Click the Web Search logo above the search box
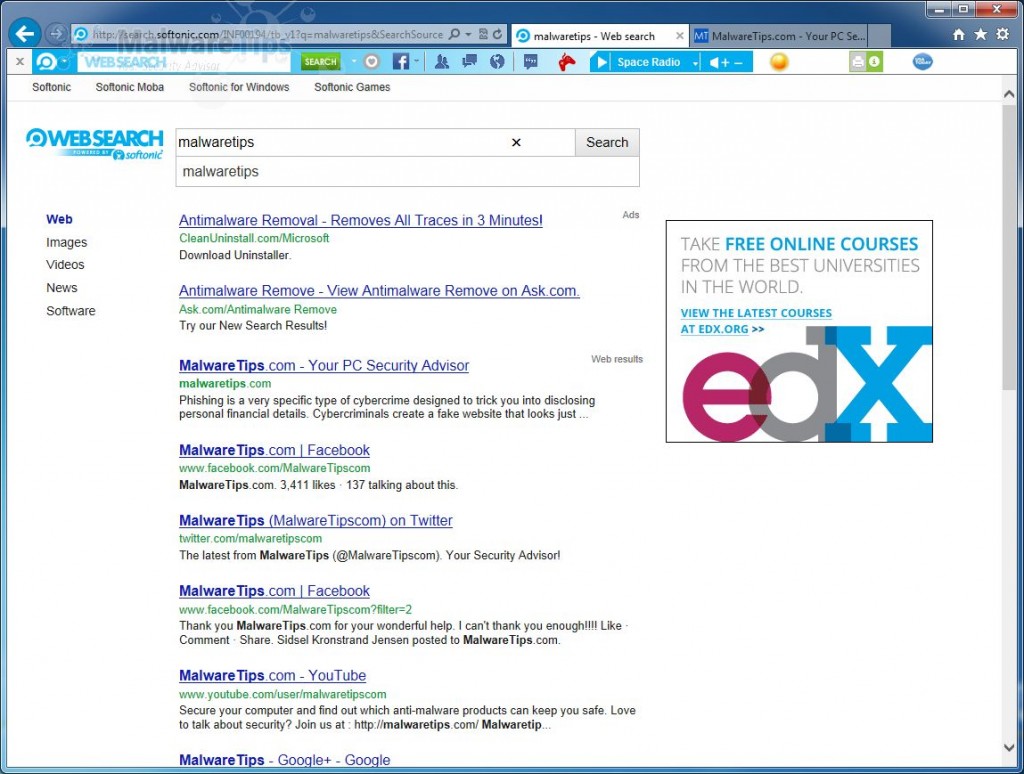 (94, 141)
